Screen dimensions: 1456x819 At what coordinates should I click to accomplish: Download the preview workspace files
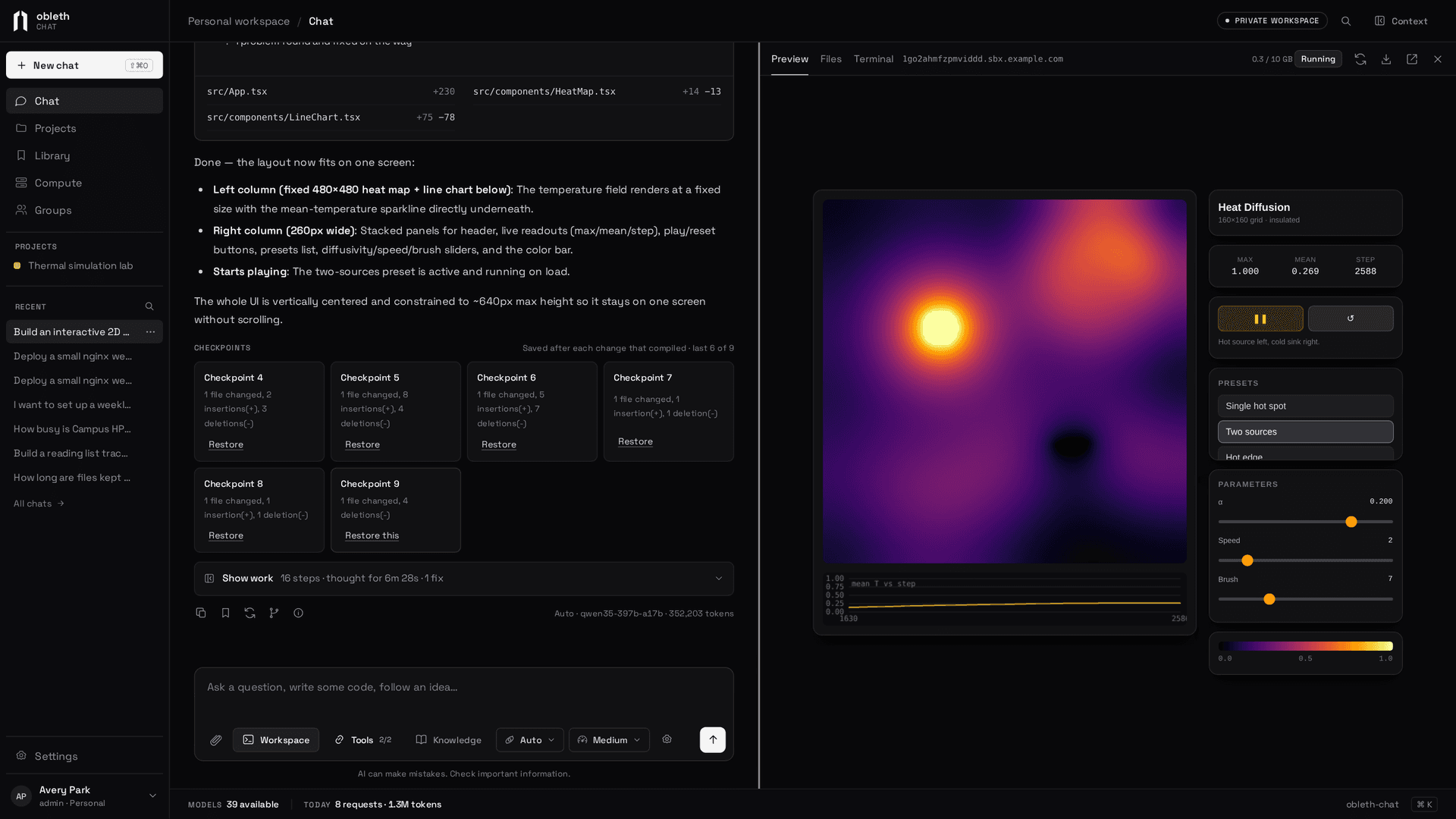click(x=1386, y=59)
